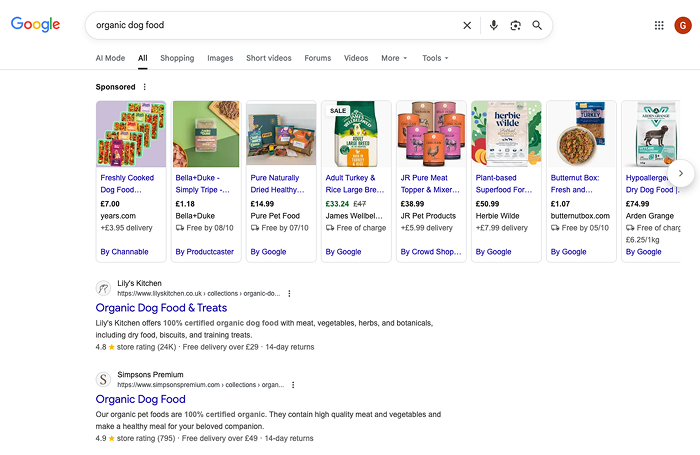Open the Forums tab
700x455 pixels.
pyautogui.click(x=318, y=58)
